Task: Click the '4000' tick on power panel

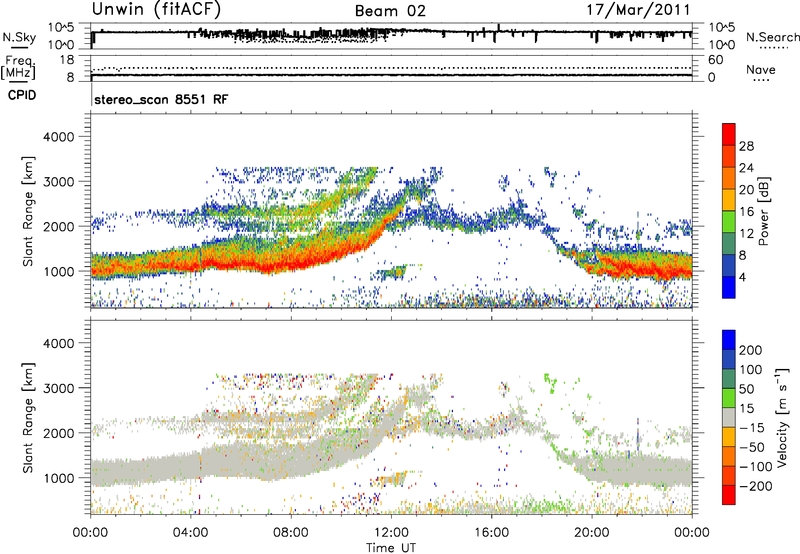Action: click(58, 137)
